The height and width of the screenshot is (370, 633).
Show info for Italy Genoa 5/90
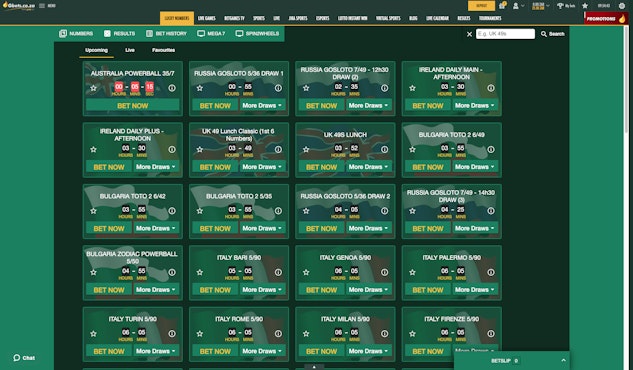point(384,272)
